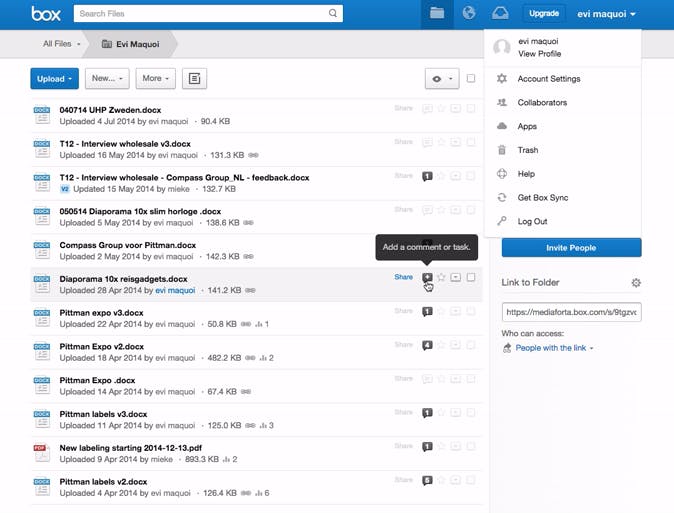
Task: Collapse the evi maquoi account menu
Action: pos(606,14)
